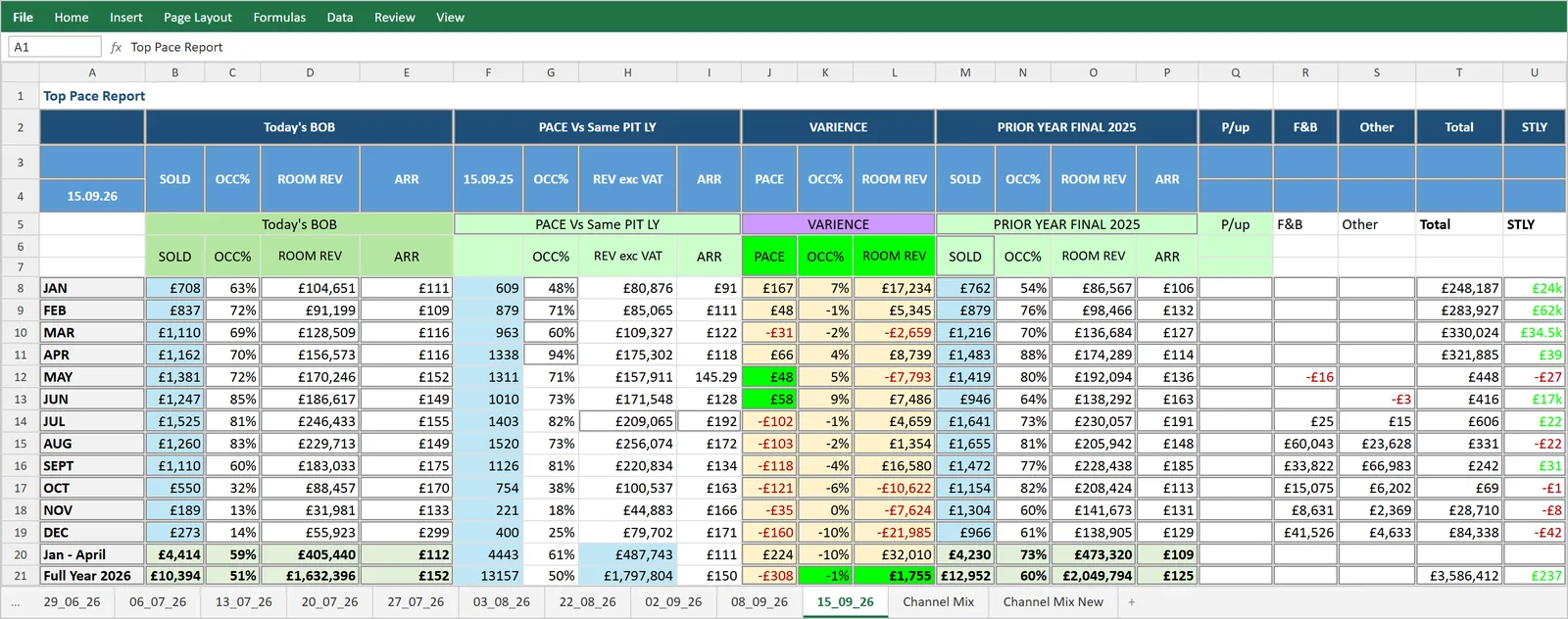
Task: Switch to the 20_07_26 sheet tab
Action: point(329,602)
